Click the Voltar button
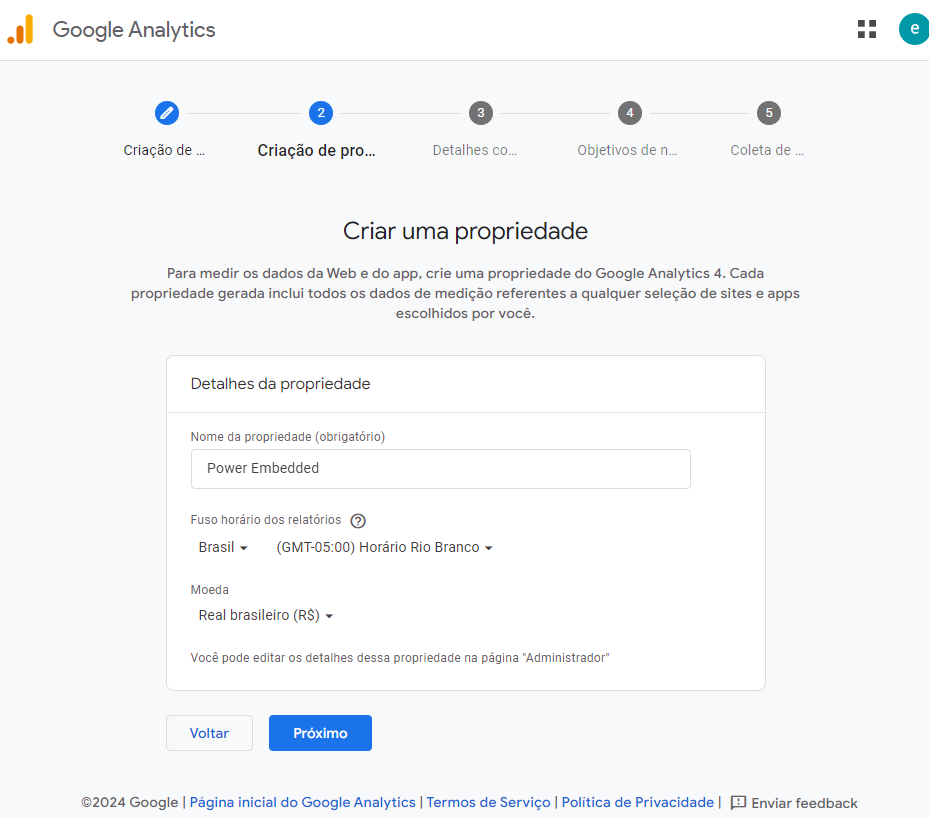This screenshot has height=818, width=929. point(209,733)
